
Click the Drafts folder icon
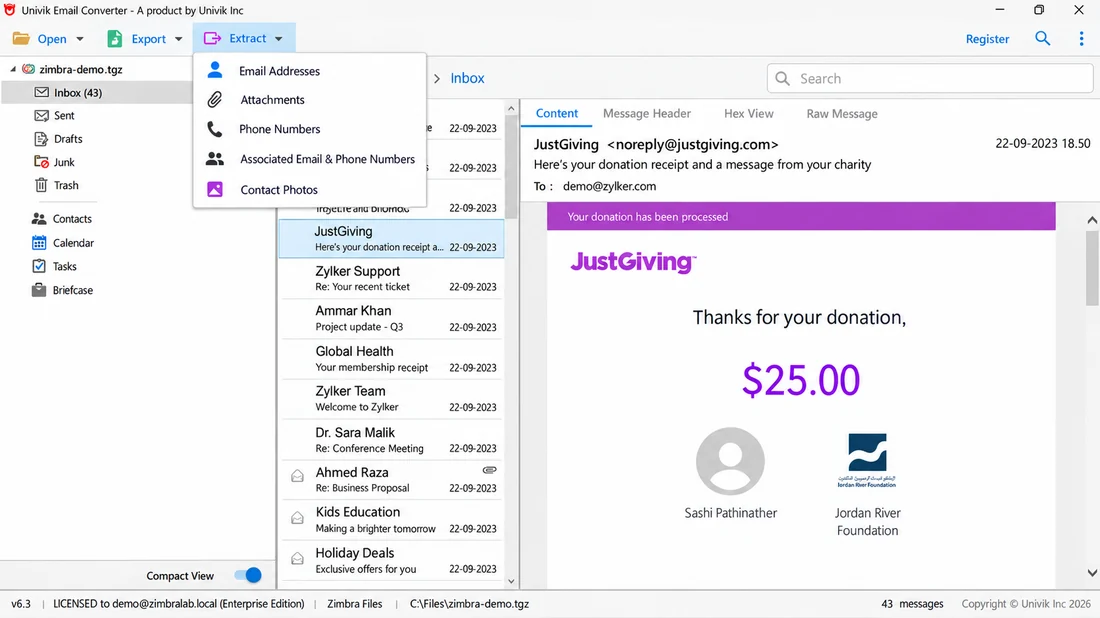(x=41, y=139)
